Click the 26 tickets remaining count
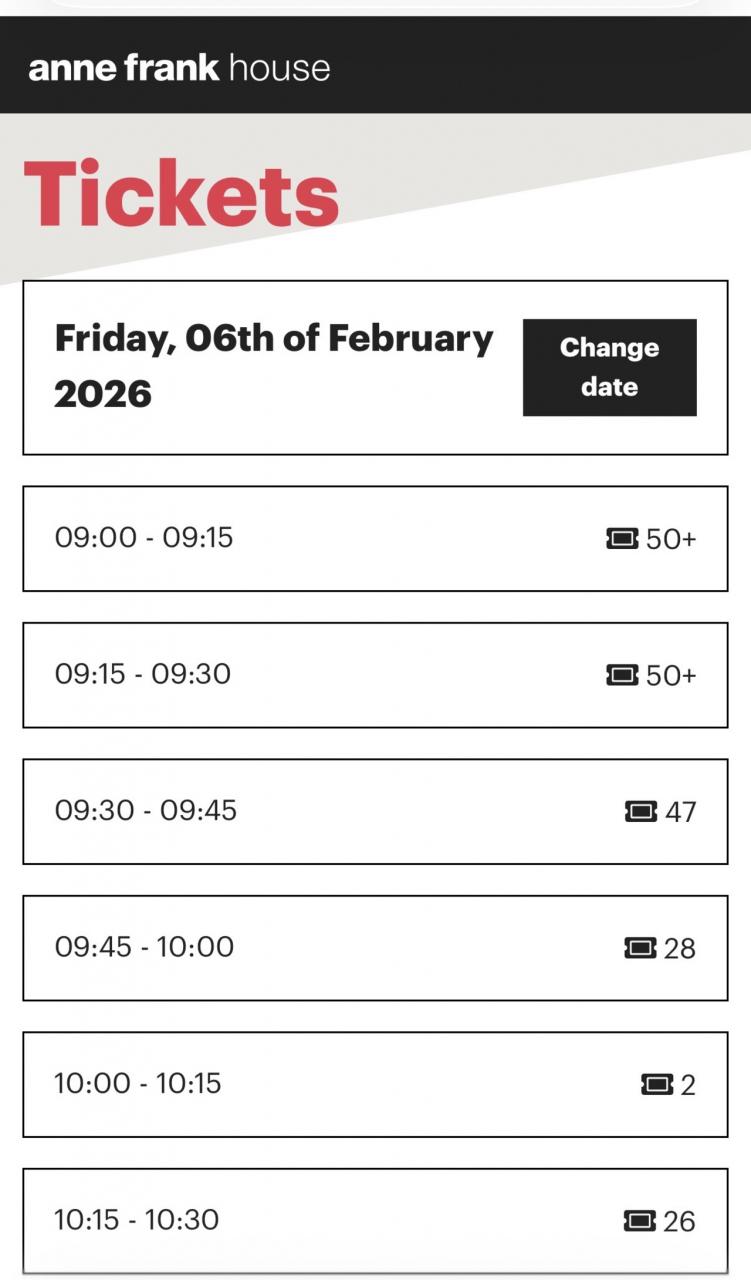 point(679,1220)
